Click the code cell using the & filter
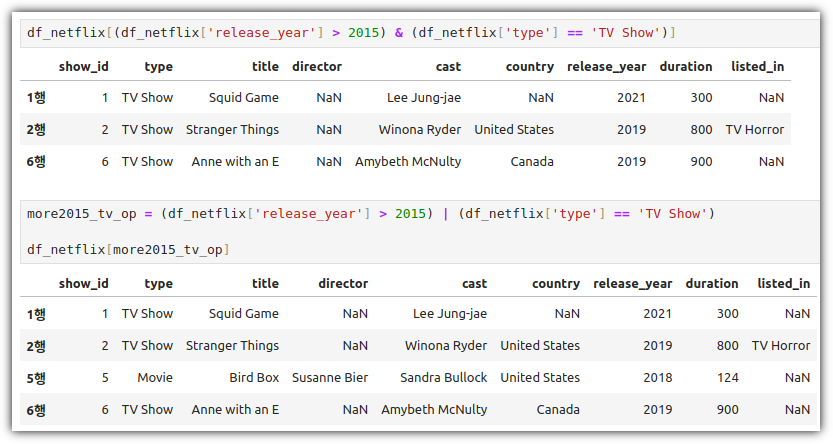The width and height of the screenshot is (833, 444). [x=420, y=33]
